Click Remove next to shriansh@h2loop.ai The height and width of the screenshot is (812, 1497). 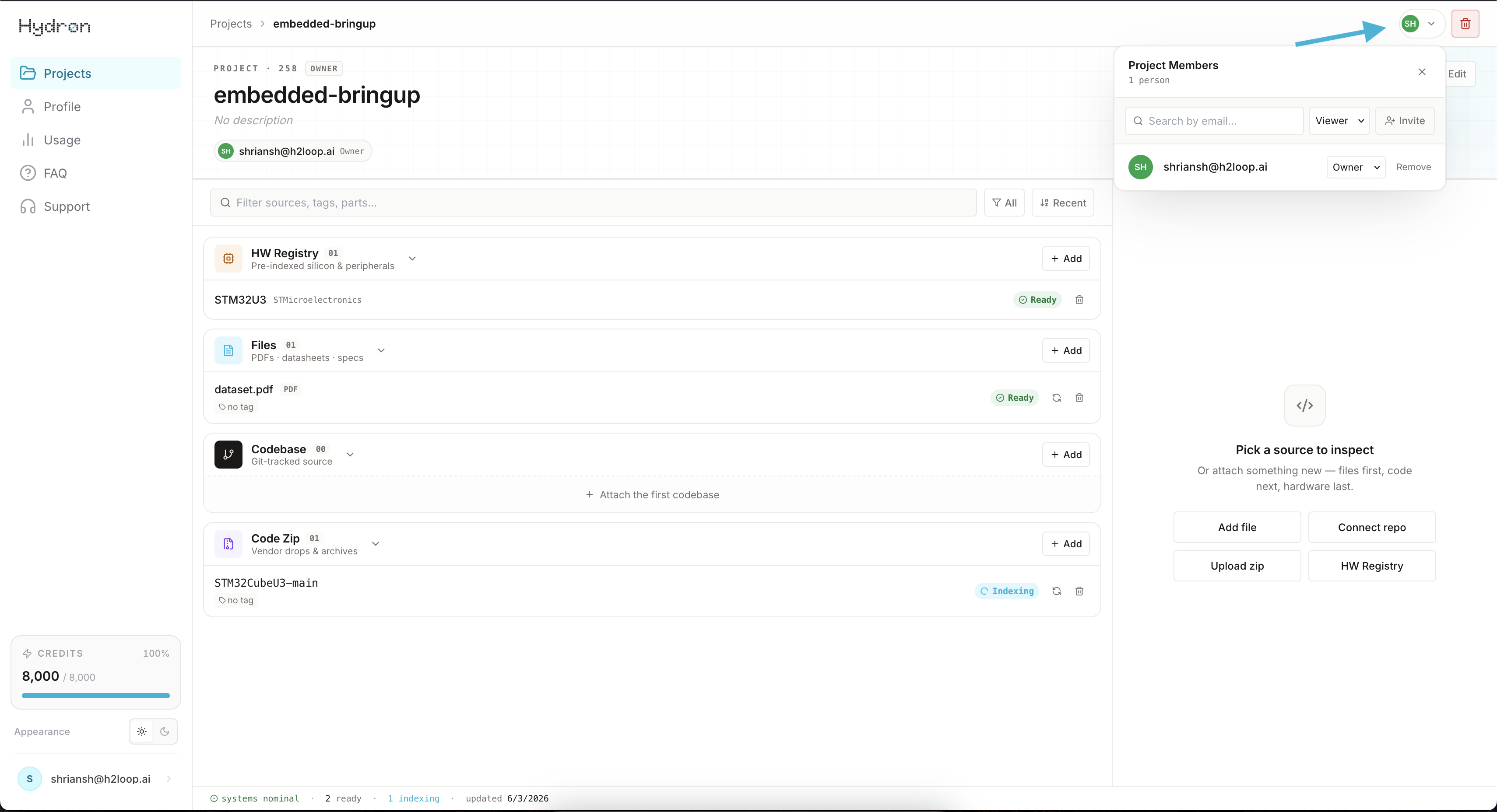(1413, 167)
